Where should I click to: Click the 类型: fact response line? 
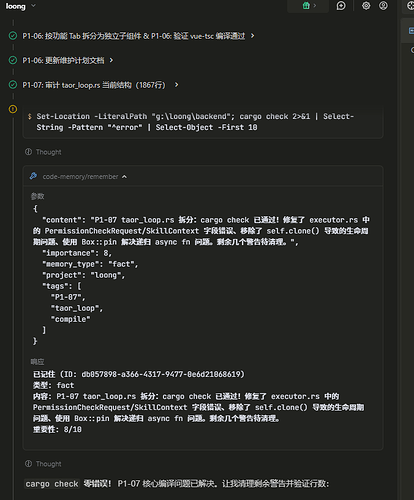tap(53, 385)
